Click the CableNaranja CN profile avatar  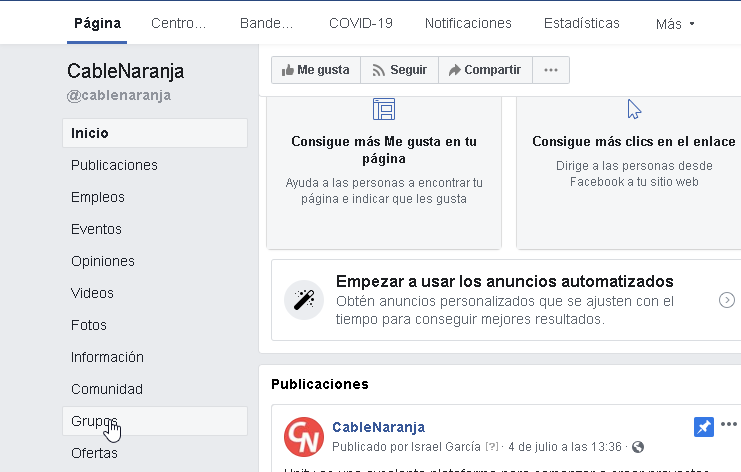pyautogui.click(x=304, y=437)
